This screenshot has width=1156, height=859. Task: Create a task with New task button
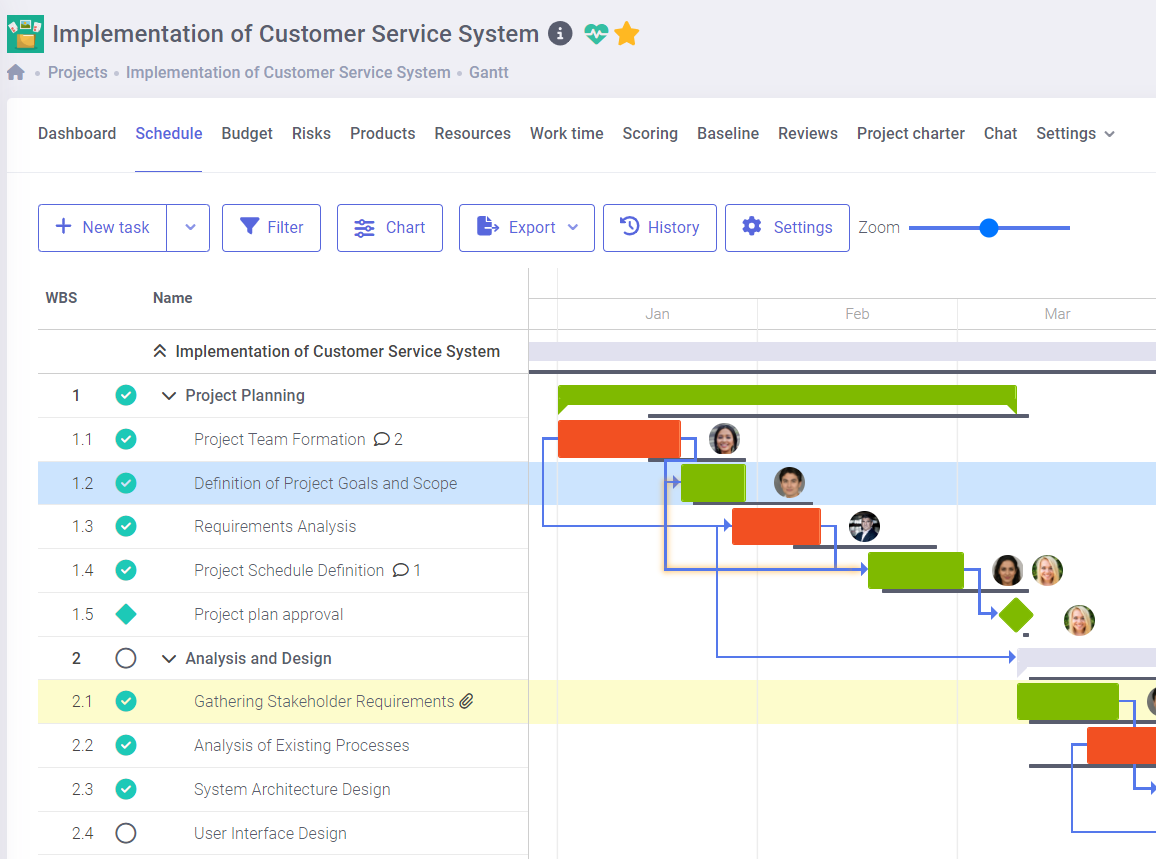[102, 227]
